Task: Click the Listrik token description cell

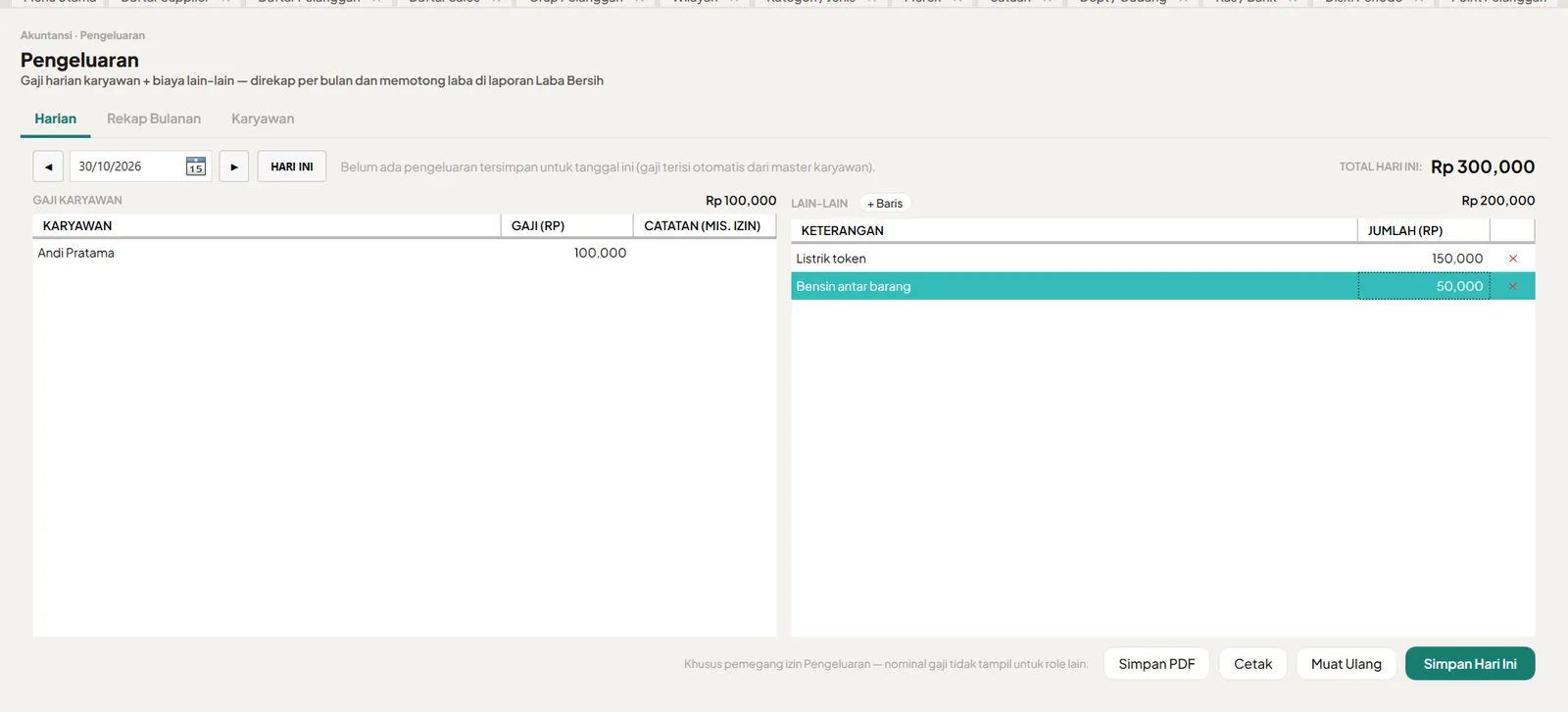Action: pos(1074,259)
